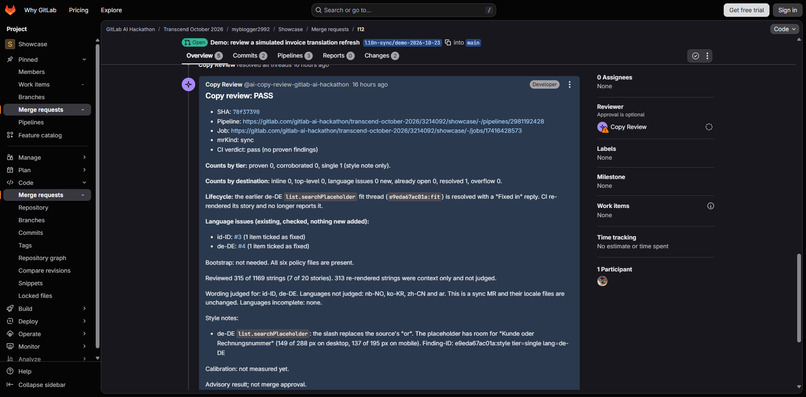Collapse the Pinned section chevron
This screenshot has height=397, width=806.
84,60
